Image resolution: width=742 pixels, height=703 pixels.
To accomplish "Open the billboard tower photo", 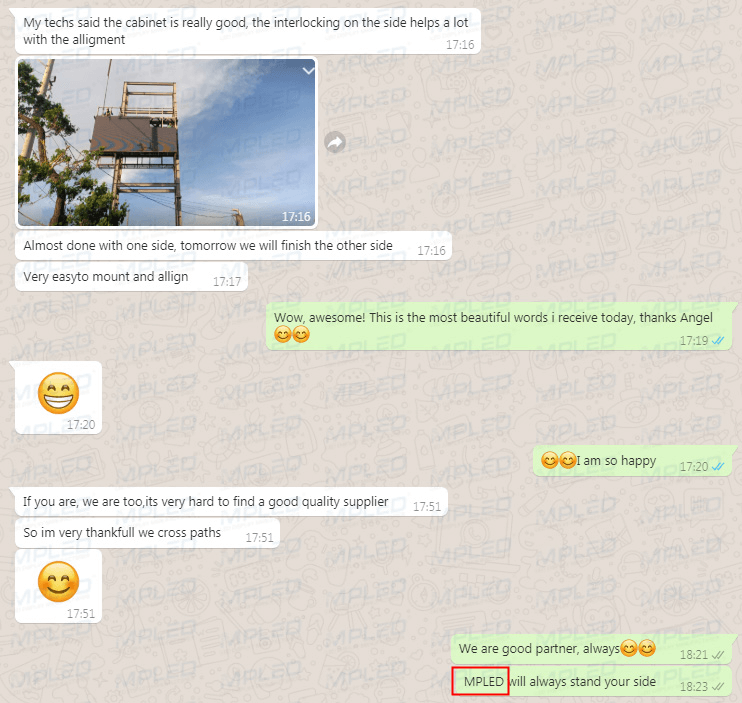I will 167,142.
